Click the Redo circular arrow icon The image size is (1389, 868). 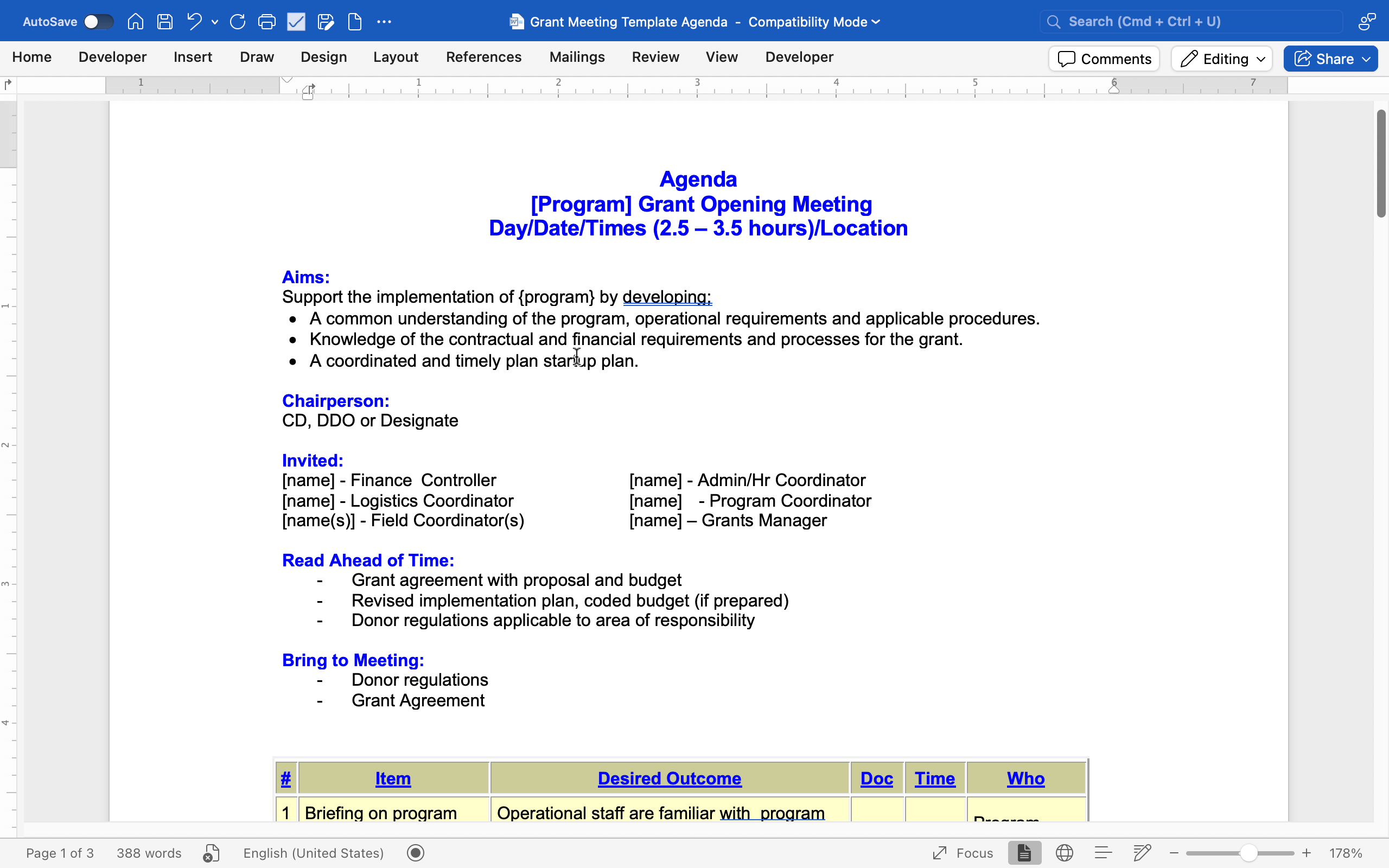click(x=238, y=22)
